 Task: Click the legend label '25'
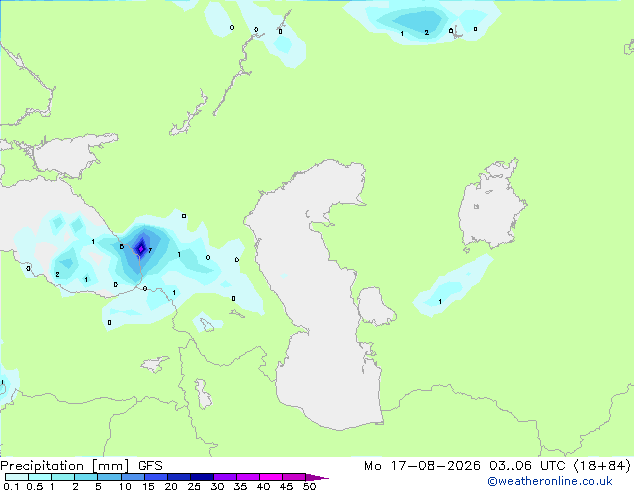click(x=194, y=486)
